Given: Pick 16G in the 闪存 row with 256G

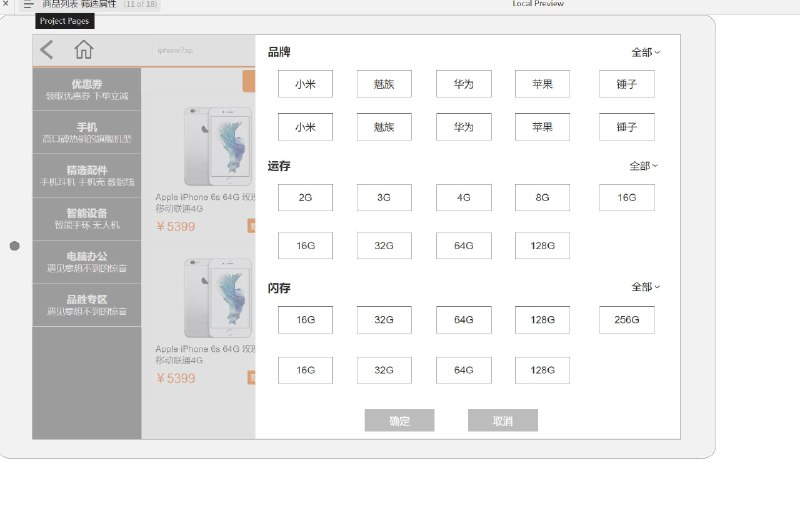Looking at the screenshot, I should click(305, 320).
